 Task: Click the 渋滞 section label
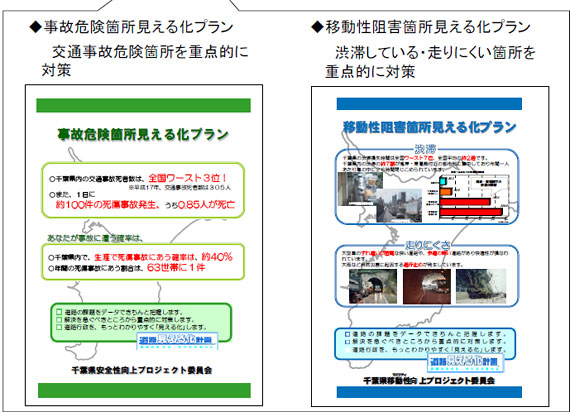(x=425, y=149)
